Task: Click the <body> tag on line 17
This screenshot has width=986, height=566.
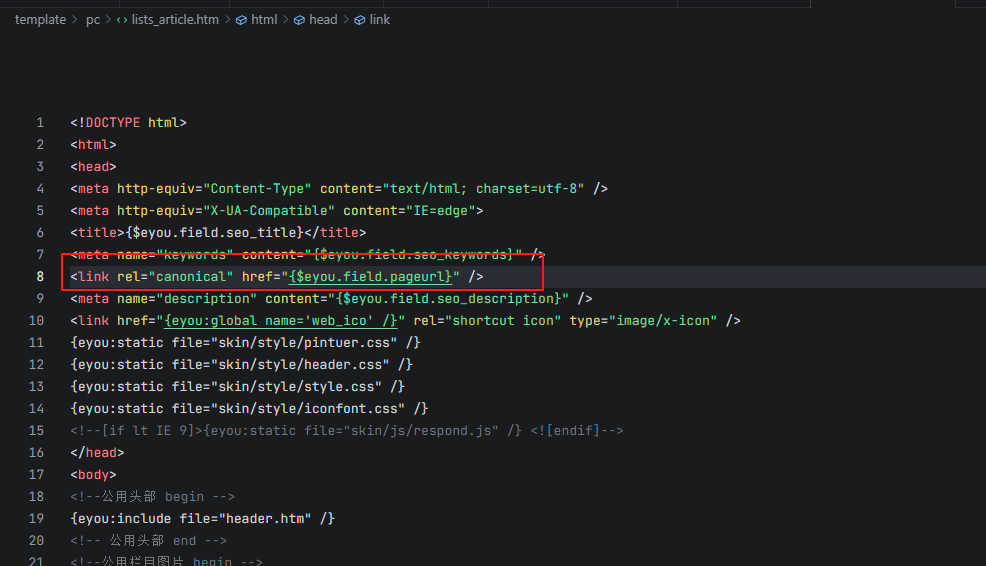Action: (x=93, y=475)
